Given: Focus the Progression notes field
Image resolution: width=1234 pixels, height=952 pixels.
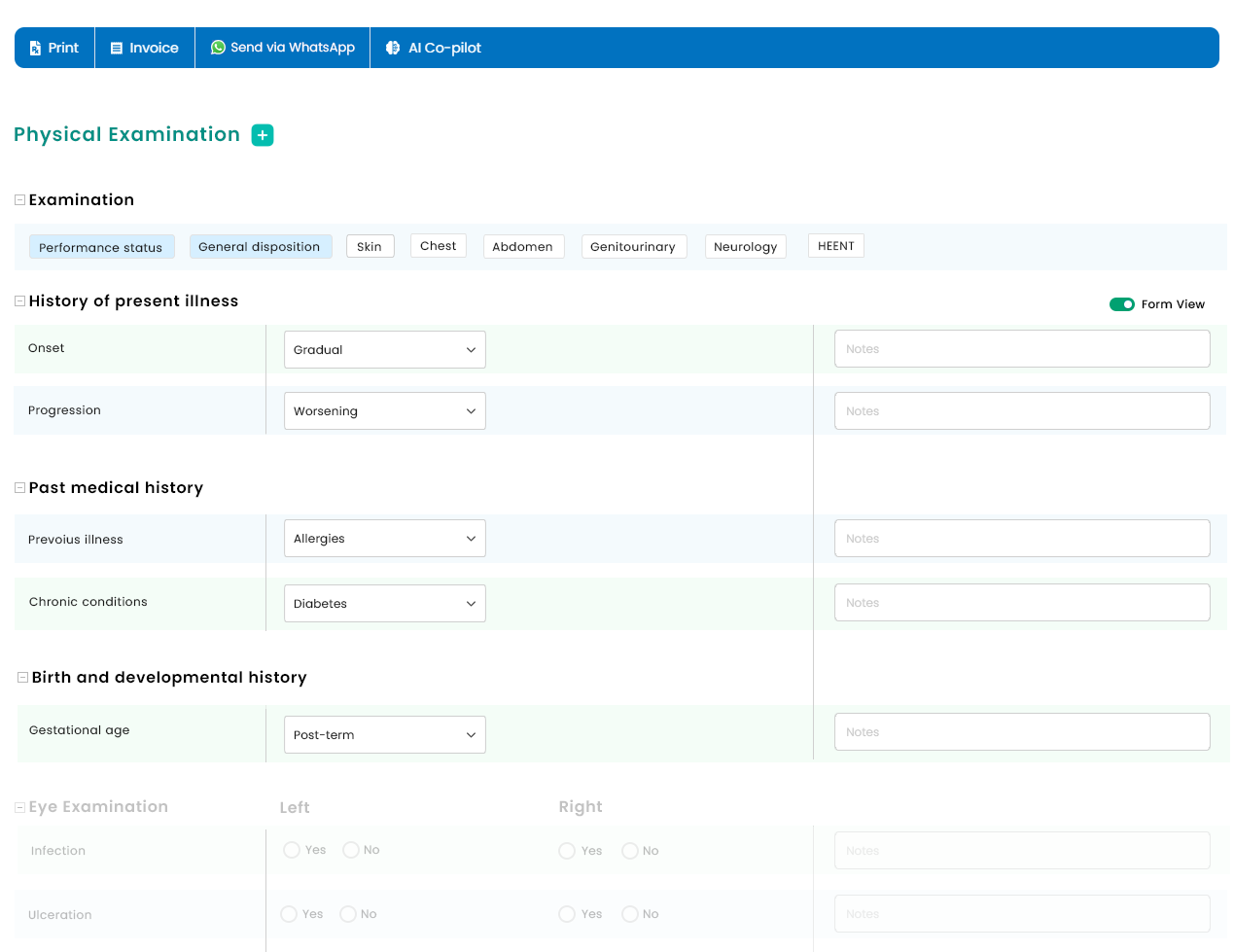Looking at the screenshot, I should pyautogui.click(x=1022, y=411).
